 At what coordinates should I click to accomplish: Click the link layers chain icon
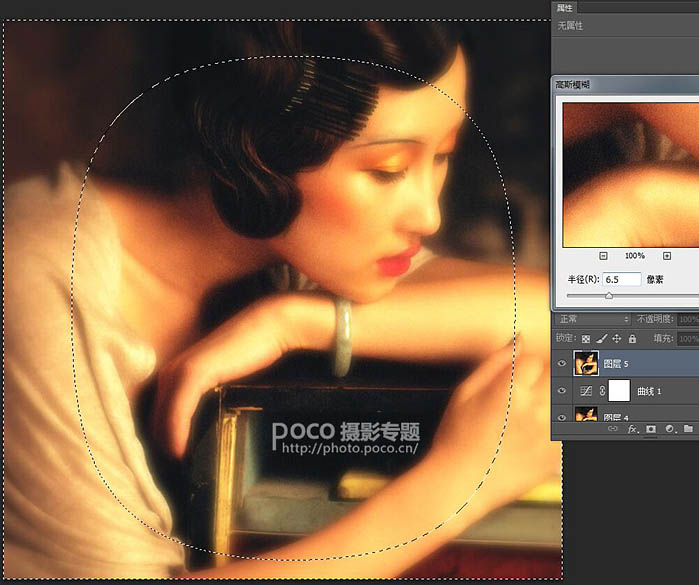coord(612,428)
